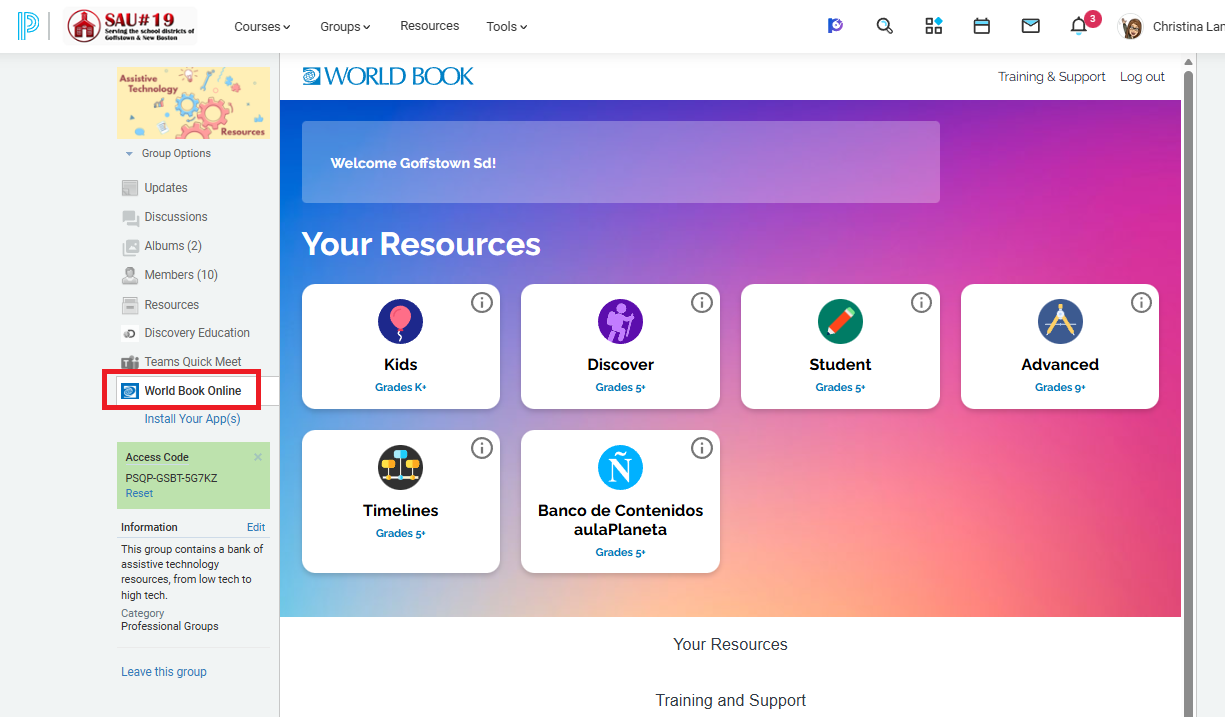Open the app grid icon

pos(933,26)
